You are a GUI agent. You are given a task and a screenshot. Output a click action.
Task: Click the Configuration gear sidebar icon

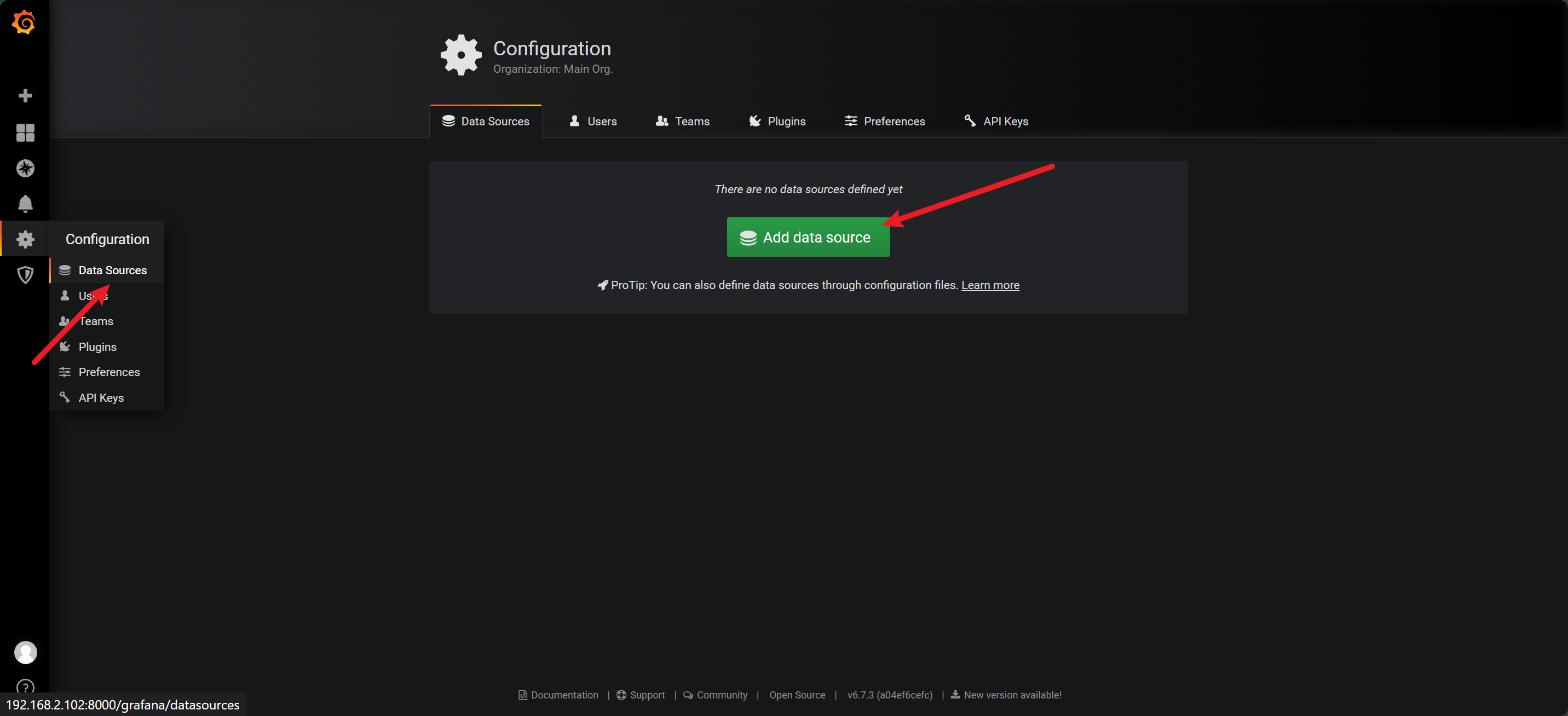[x=25, y=239]
